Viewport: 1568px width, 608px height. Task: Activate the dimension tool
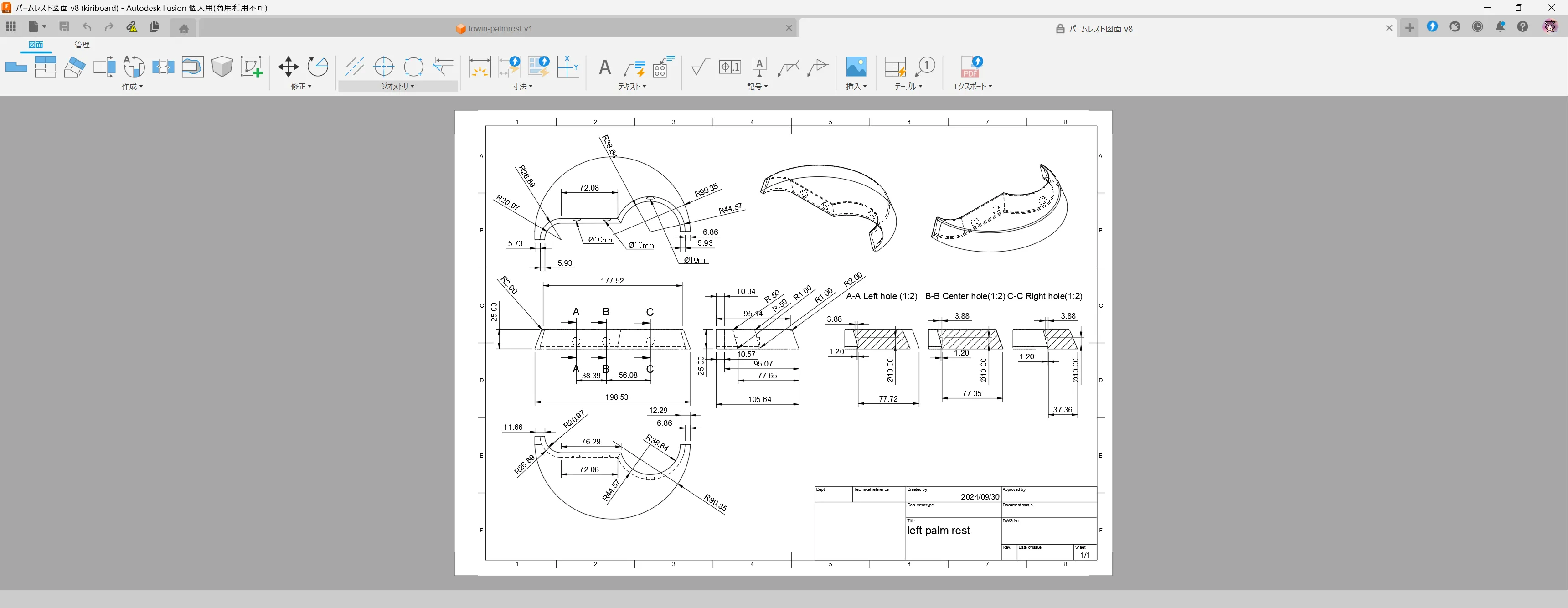[480, 67]
